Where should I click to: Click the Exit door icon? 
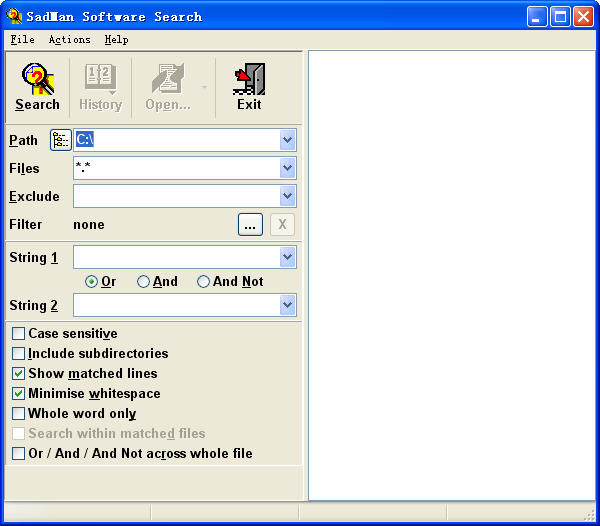(x=249, y=78)
